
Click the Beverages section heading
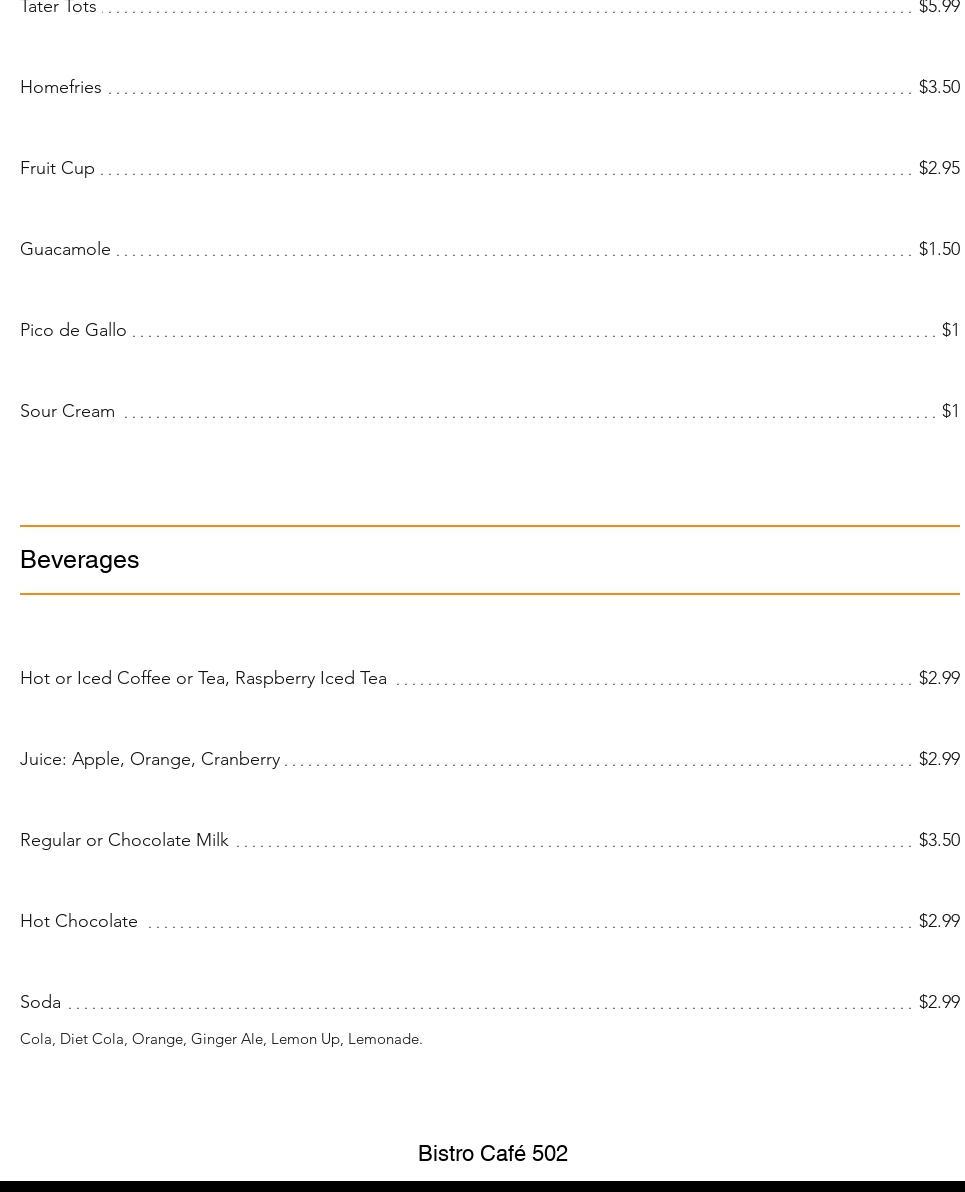(80, 560)
